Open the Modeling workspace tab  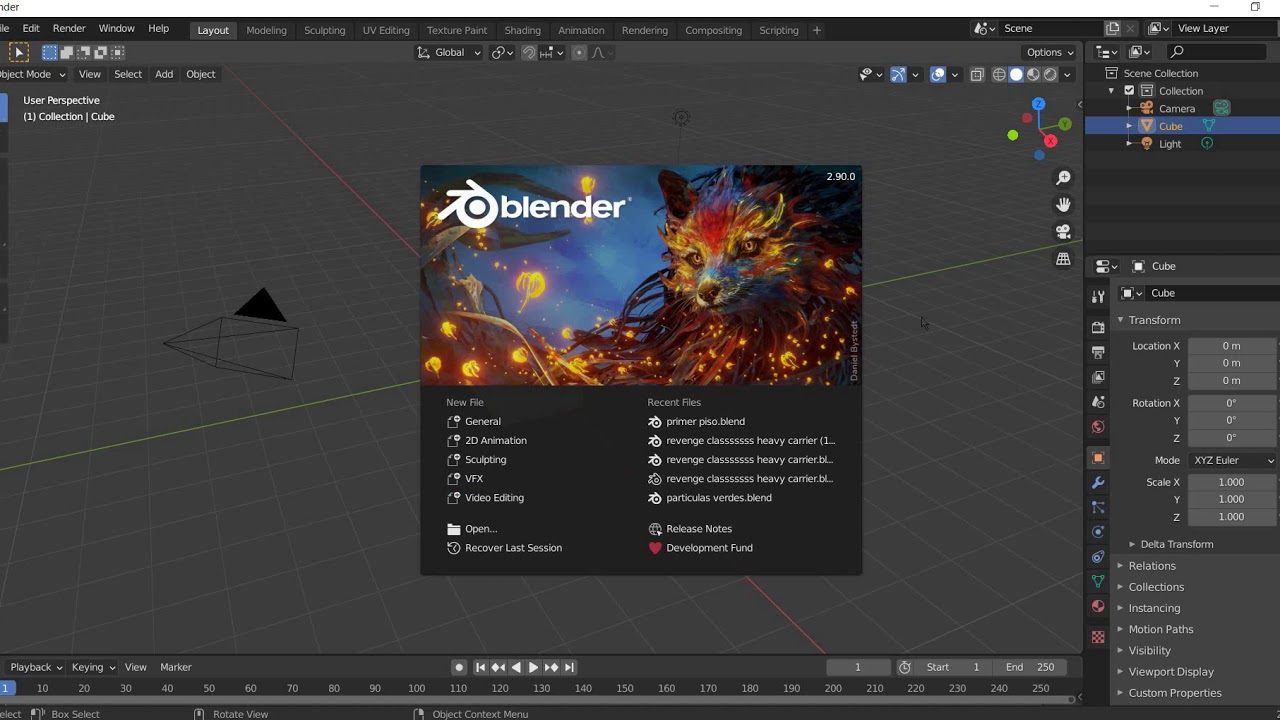(266, 30)
